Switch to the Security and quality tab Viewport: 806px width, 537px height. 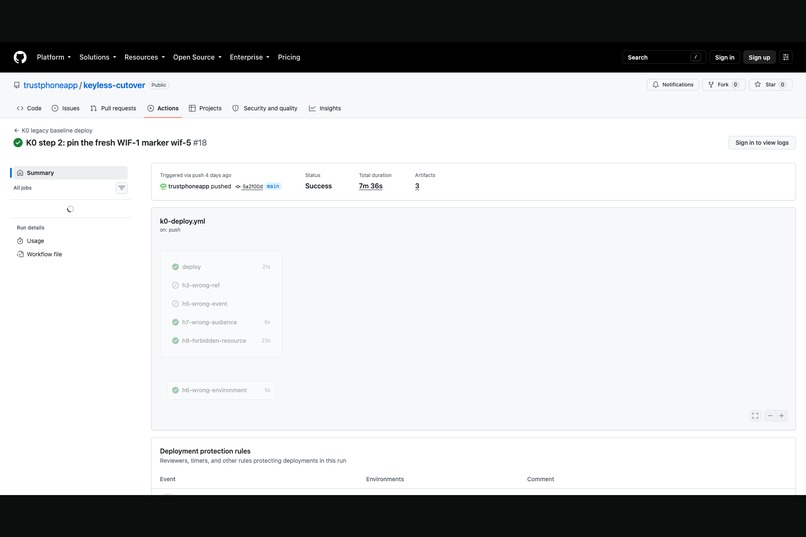265,108
